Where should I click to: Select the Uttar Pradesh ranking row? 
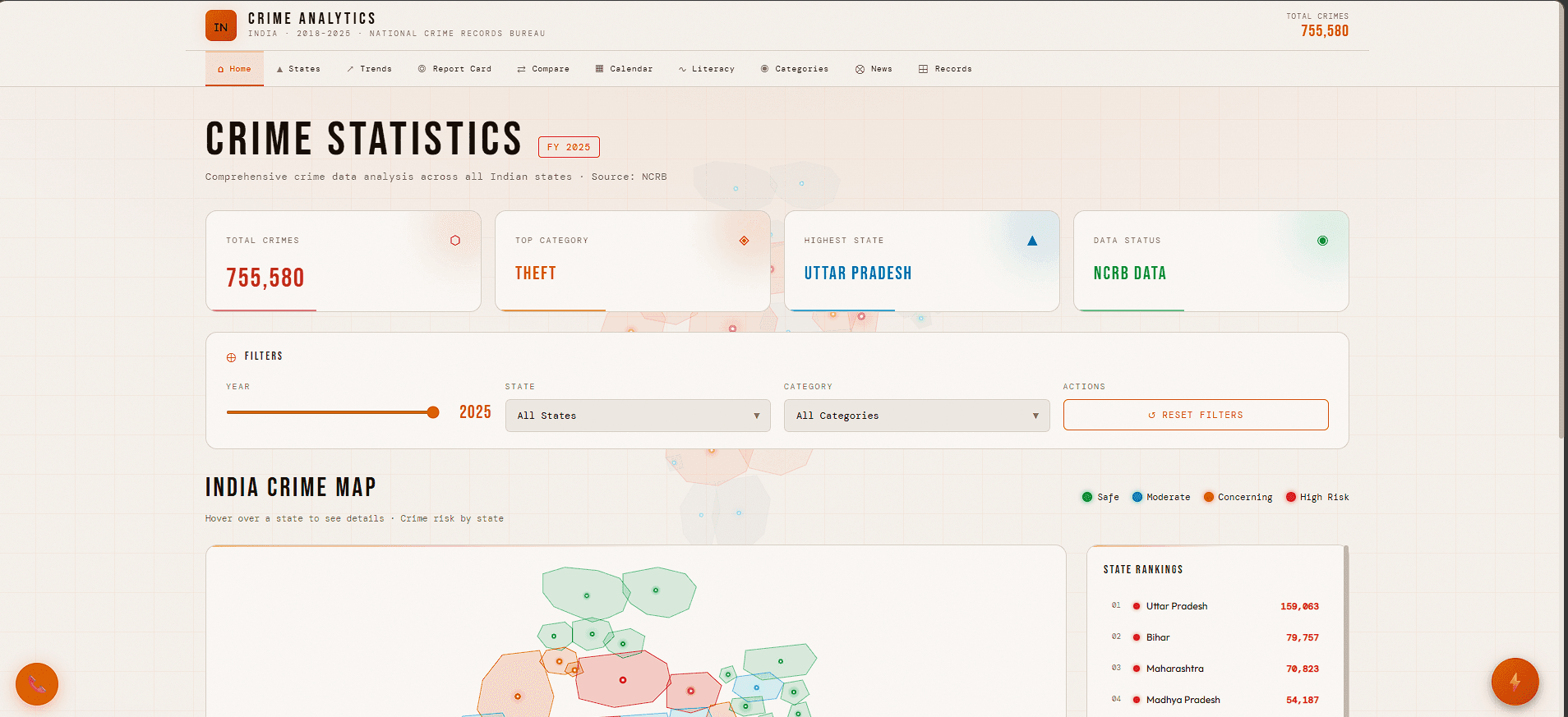[x=1215, y=606]
